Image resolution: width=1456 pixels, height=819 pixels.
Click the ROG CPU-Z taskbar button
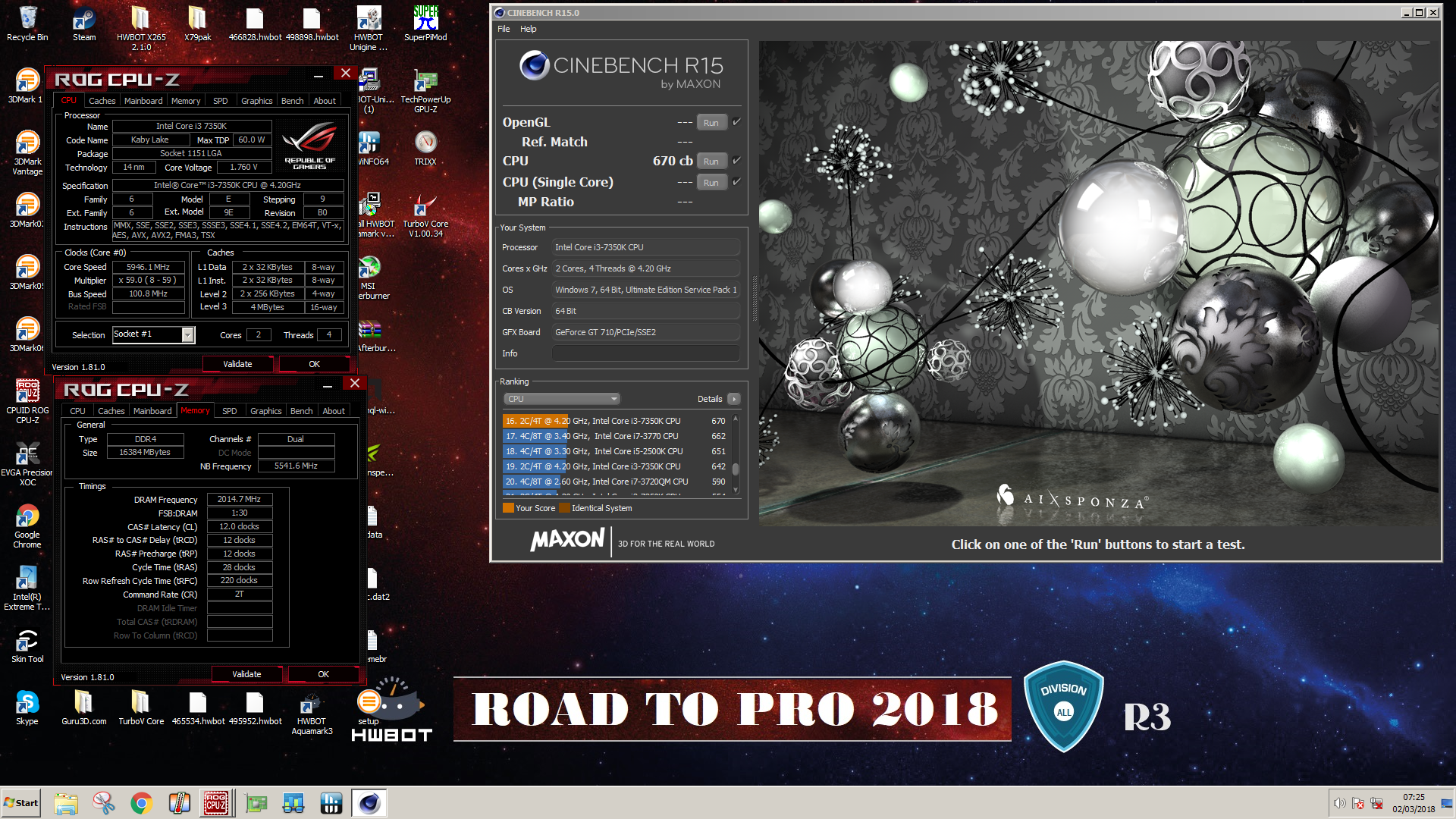point(216,803)
